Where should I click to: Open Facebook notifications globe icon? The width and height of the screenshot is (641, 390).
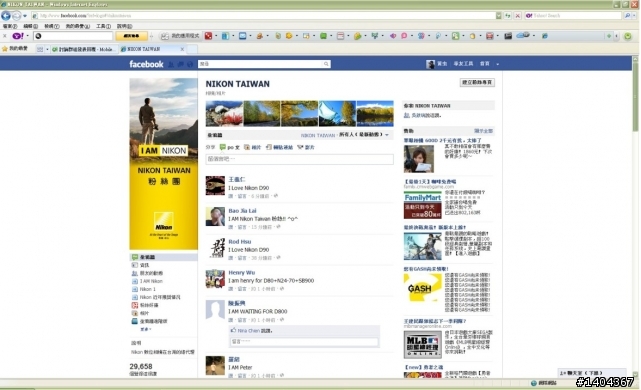pyautogui.click(x=190, y=64)
